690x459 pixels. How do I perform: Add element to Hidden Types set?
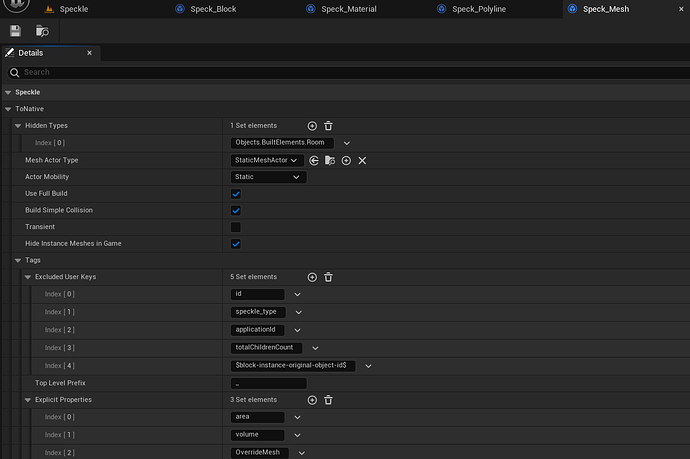coord(312,126)
